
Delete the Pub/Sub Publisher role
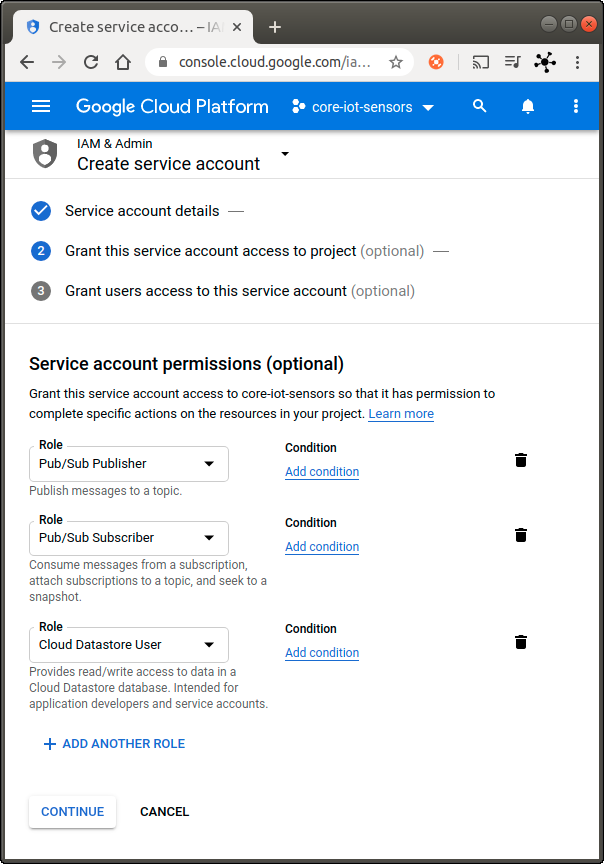point(520,460)
